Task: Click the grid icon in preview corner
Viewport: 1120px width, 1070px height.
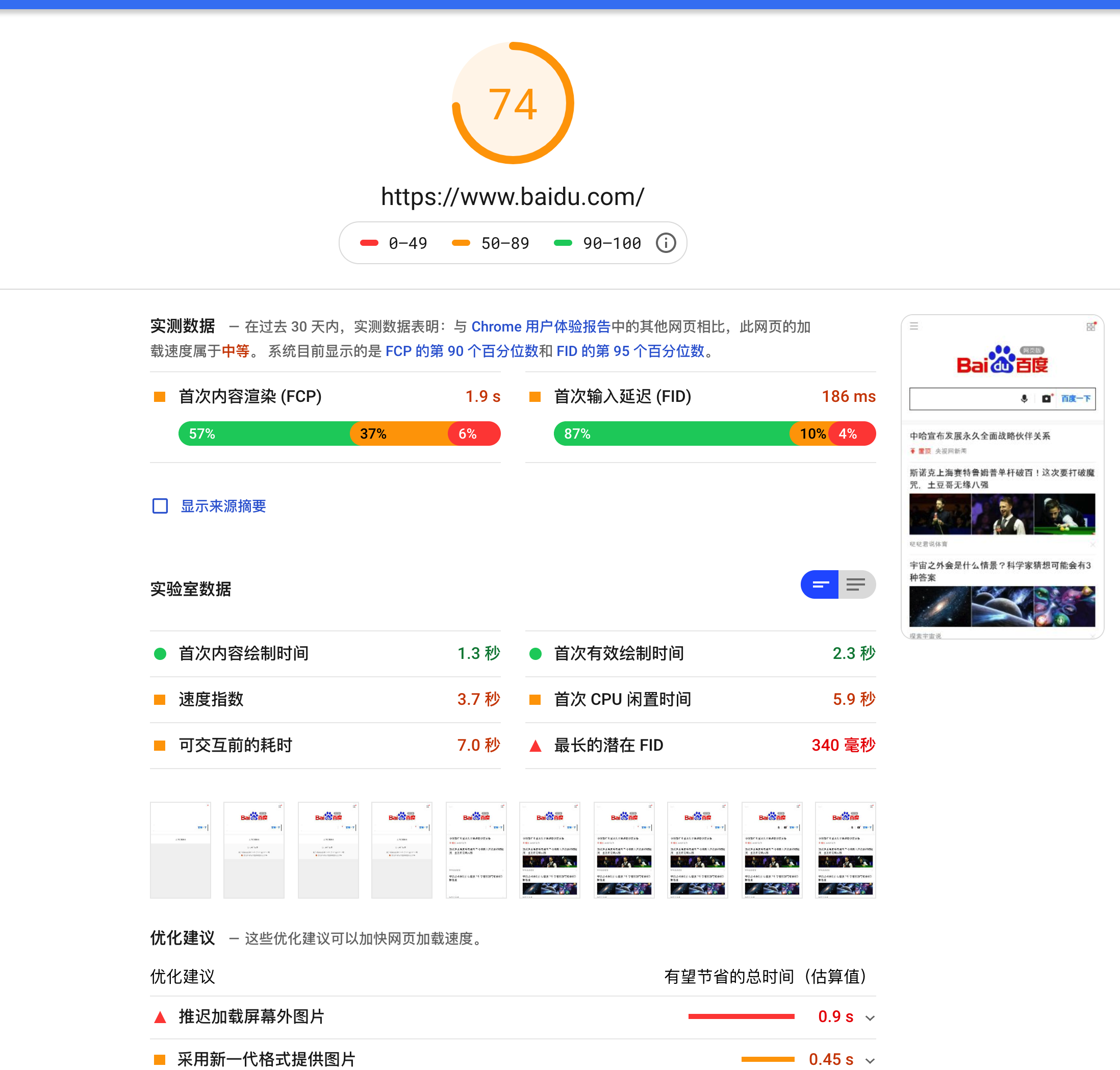Action: tap(1090, 326)
